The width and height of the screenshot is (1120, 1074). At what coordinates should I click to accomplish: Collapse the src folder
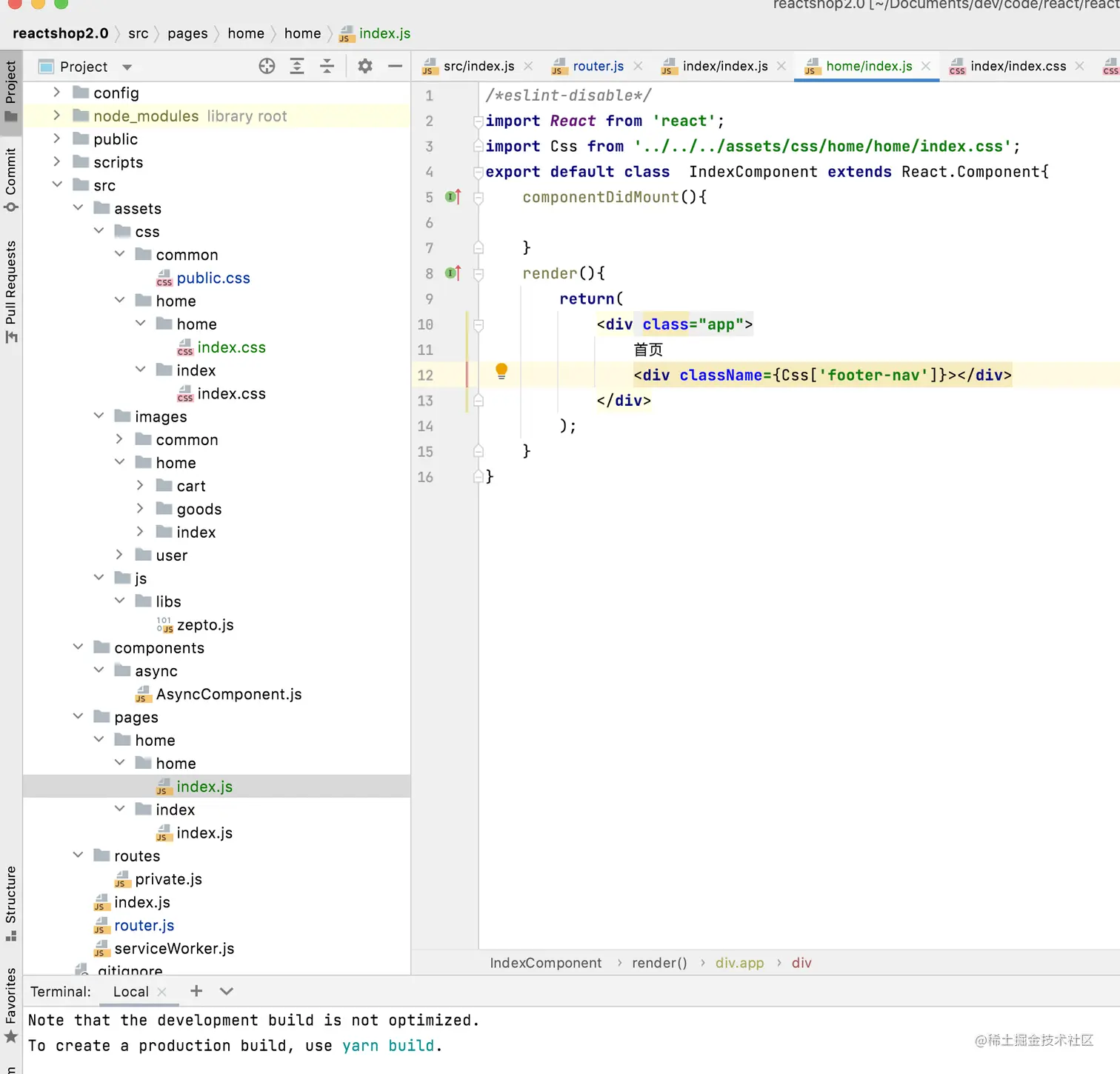57,185
